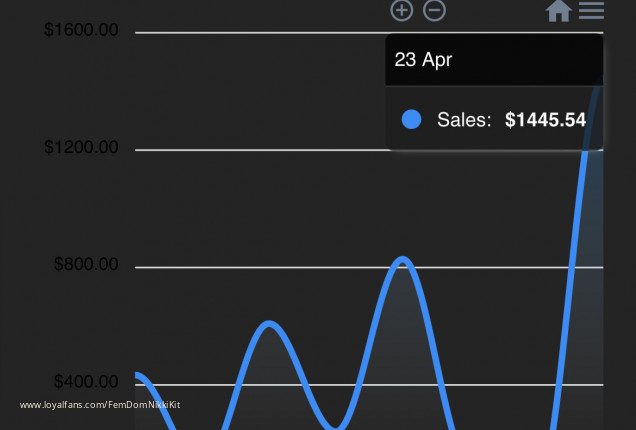Click the blue Sales series dot in tooltip
636x430 pixels.
(x=411, y=120)
